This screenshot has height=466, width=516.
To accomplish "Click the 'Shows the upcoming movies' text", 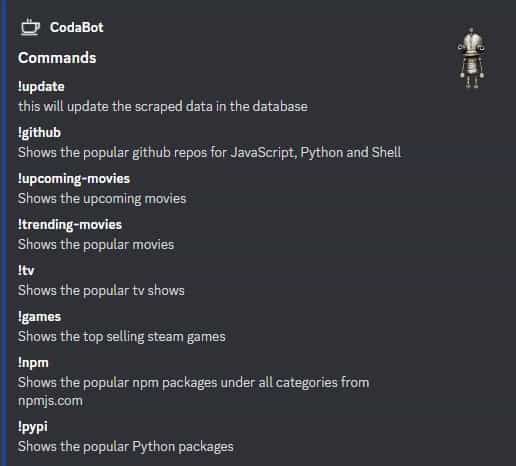I will 102,199.
